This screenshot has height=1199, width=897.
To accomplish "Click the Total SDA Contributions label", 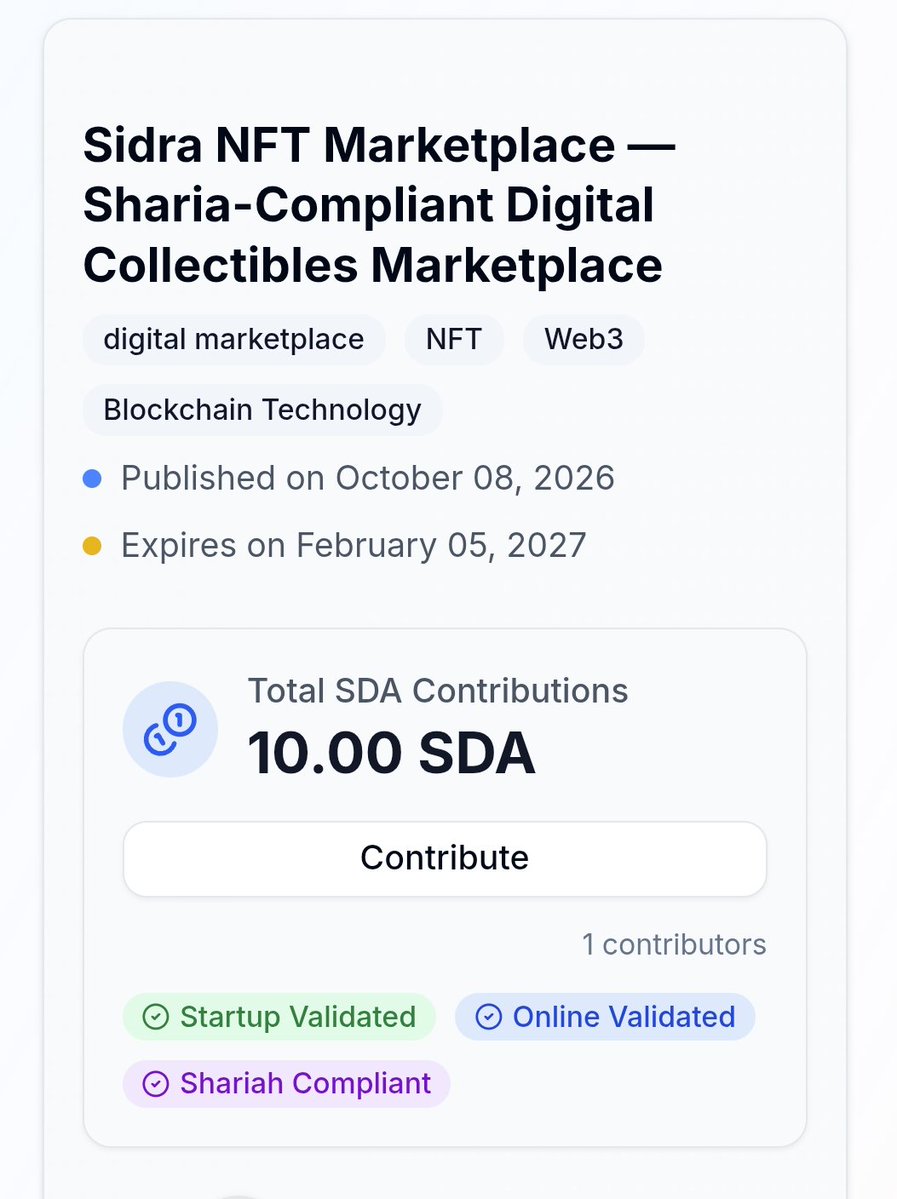I will point(437,690).
